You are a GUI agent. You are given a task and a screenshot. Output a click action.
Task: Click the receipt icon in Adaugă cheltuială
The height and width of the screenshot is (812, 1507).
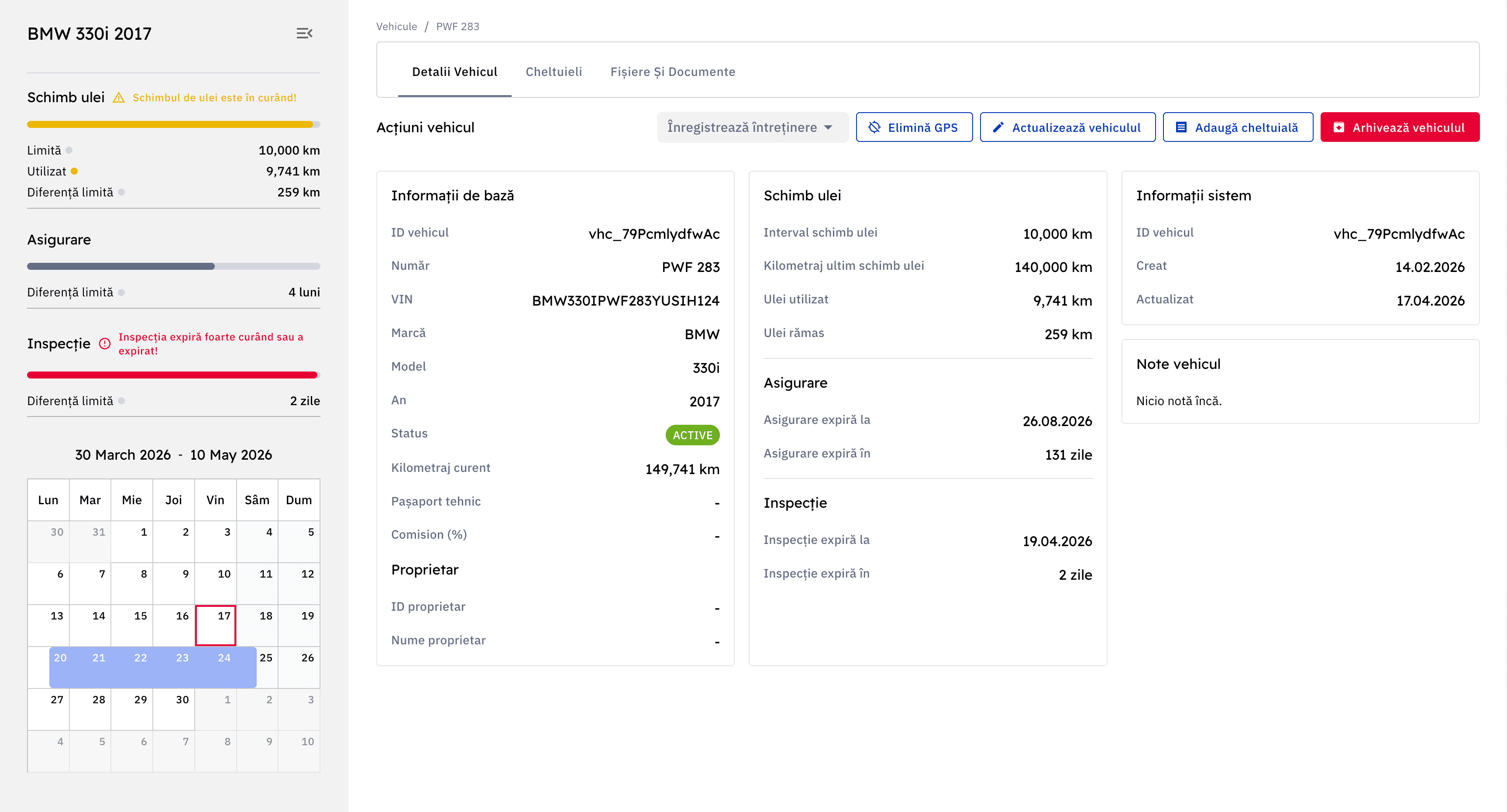1181,127
